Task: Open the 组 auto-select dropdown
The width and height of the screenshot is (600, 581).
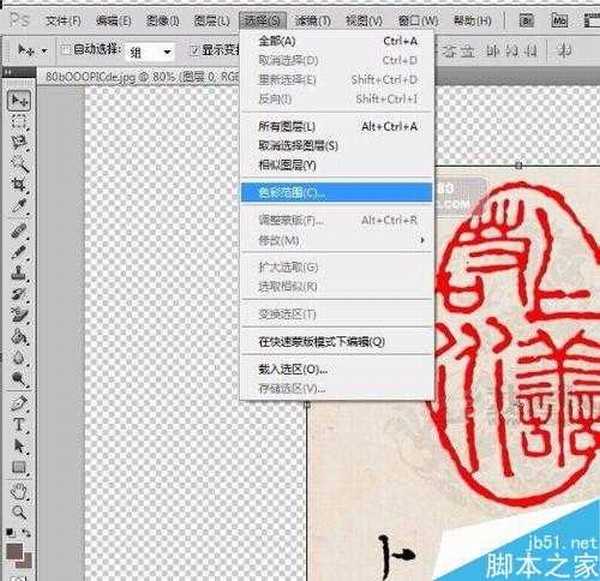Action: (x=150, y=51)
